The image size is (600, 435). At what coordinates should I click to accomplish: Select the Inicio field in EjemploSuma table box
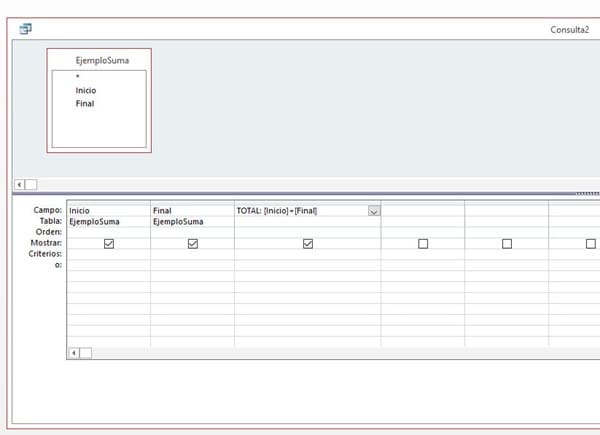pyautogui.click(x=86, y=91)
